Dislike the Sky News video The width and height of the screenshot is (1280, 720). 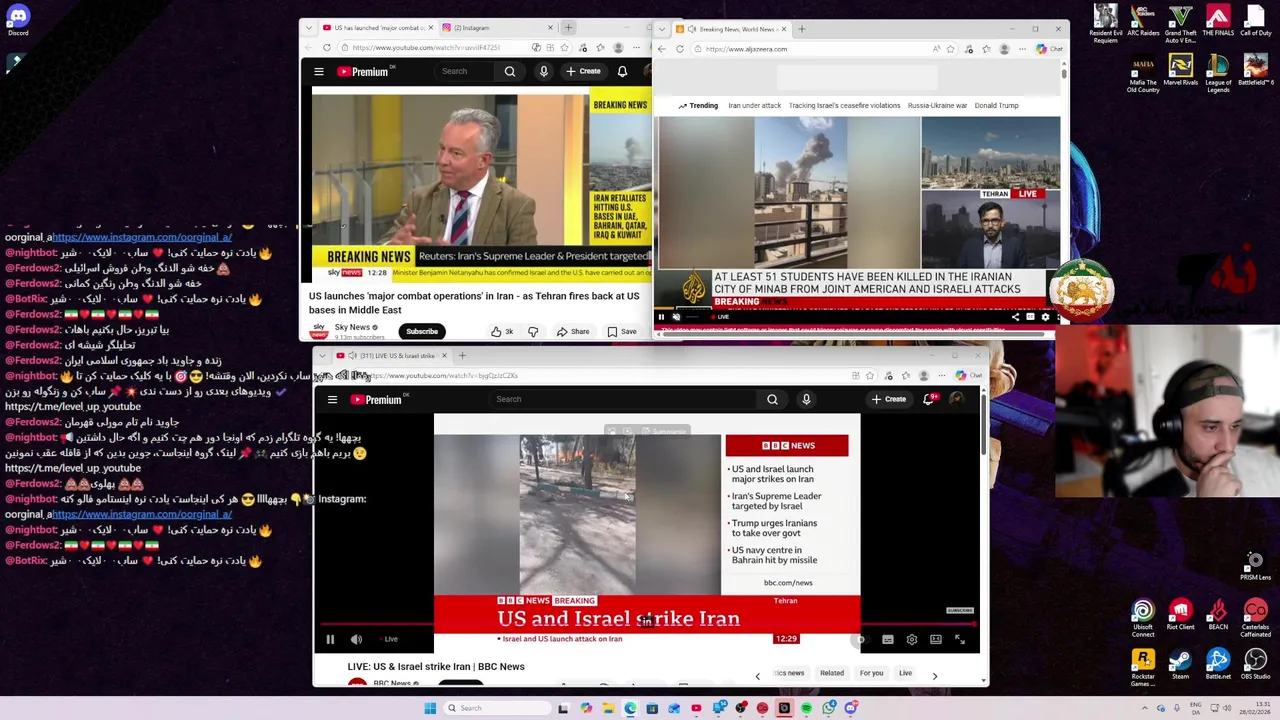click(533, 331)
